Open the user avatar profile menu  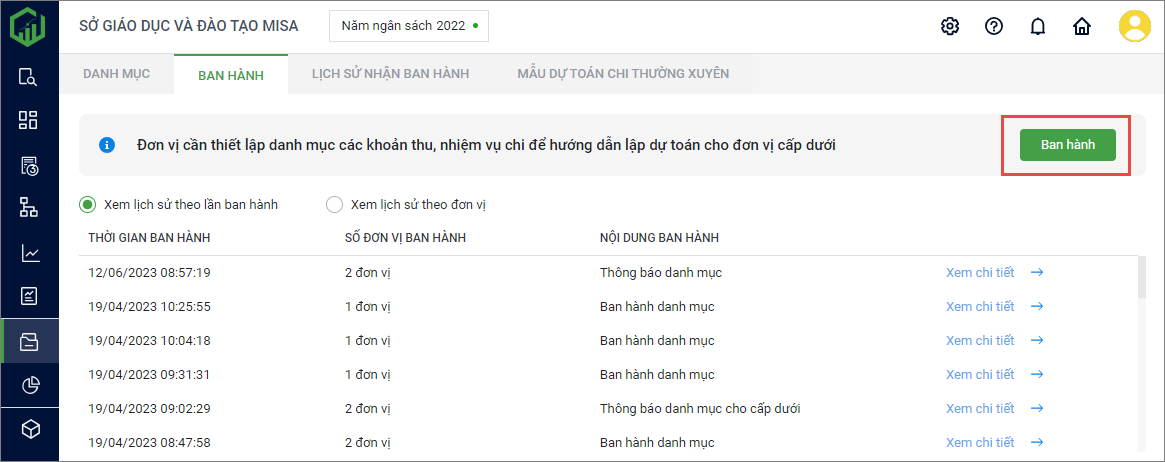point(1134,26)
